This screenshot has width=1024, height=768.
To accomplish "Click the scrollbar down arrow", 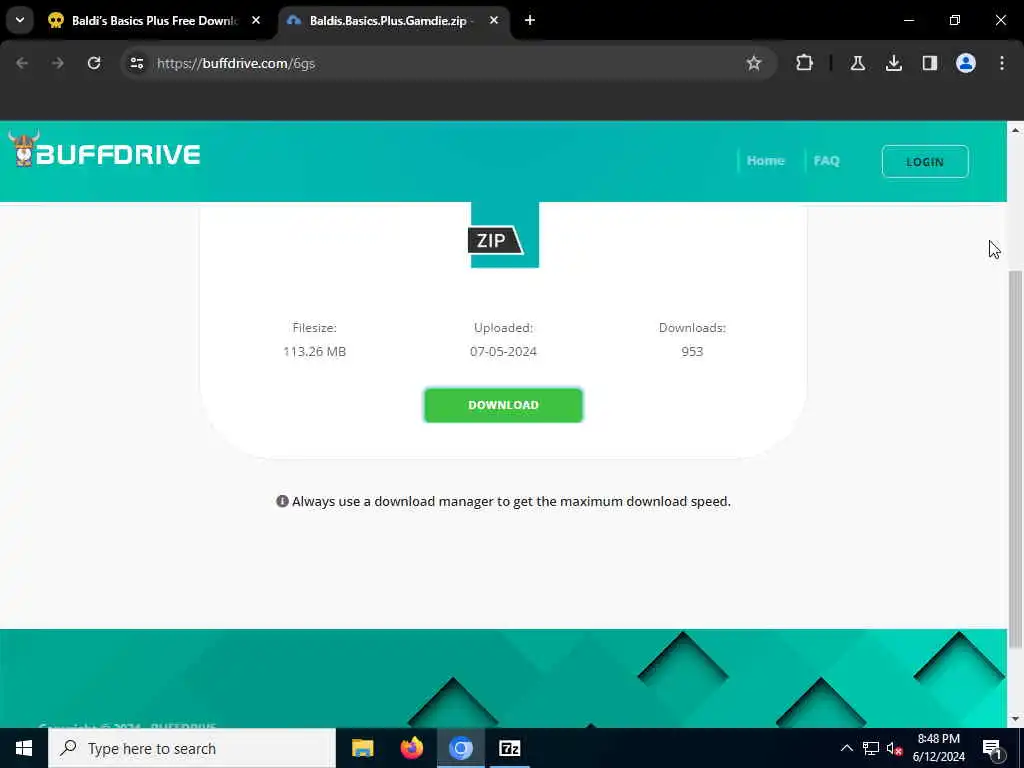I will 1016,719.
